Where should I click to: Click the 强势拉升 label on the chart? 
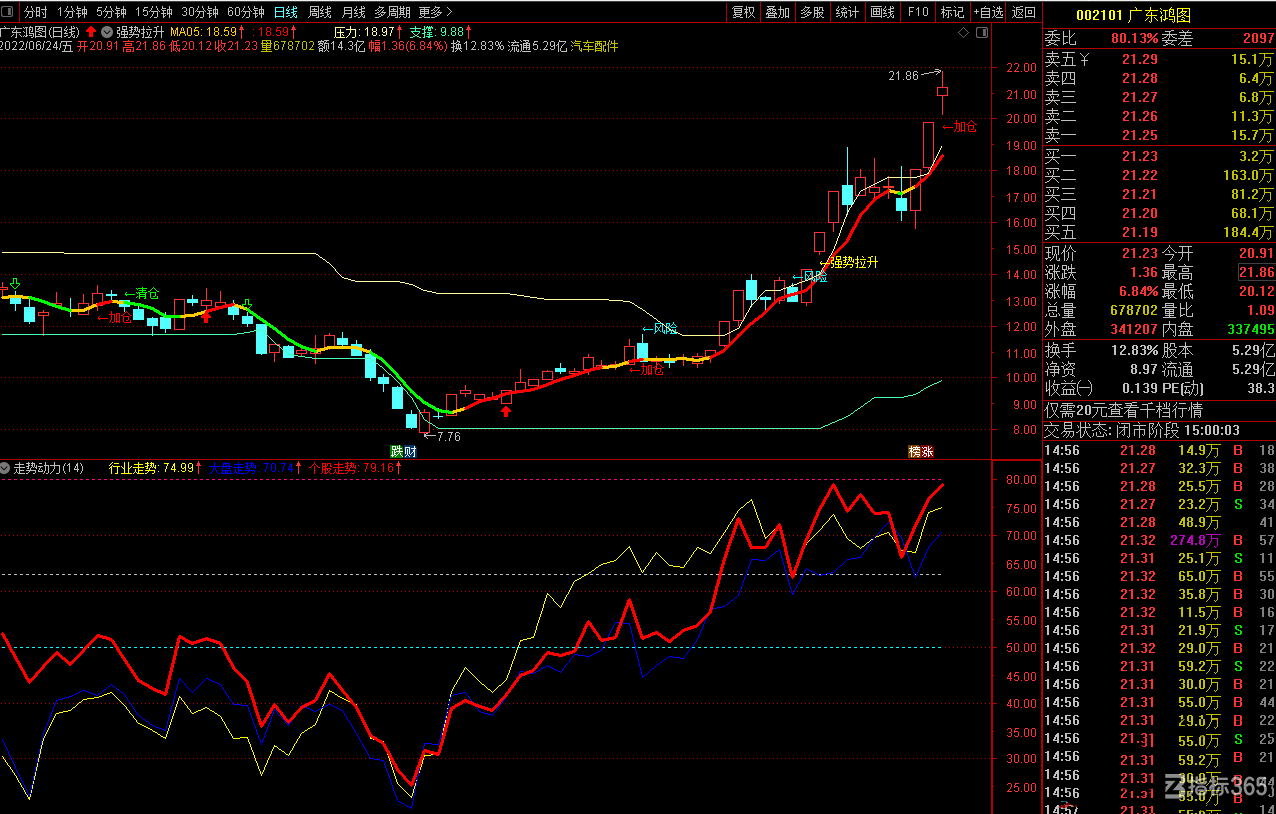tap(849, 262)
